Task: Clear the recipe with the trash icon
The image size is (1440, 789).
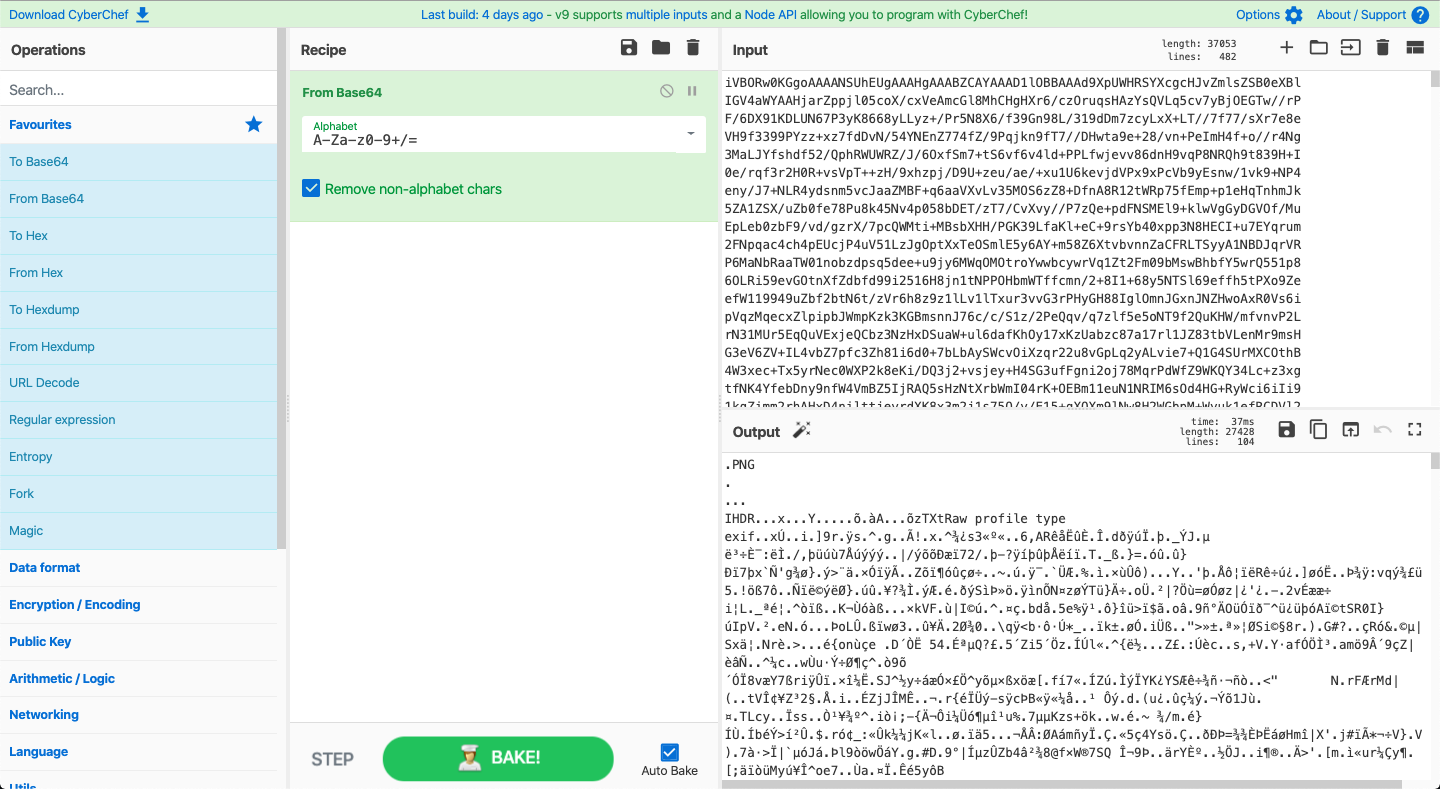Action: 693,48
